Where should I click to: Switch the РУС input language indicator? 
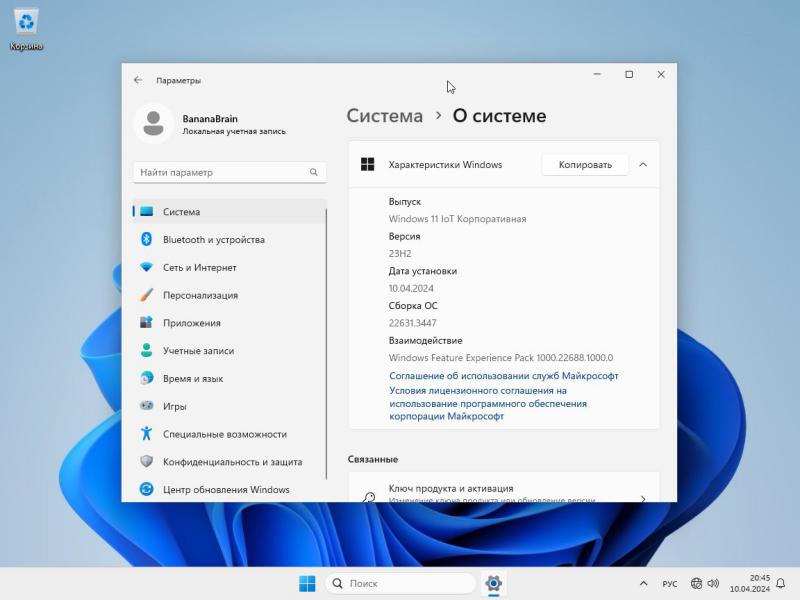669,583
